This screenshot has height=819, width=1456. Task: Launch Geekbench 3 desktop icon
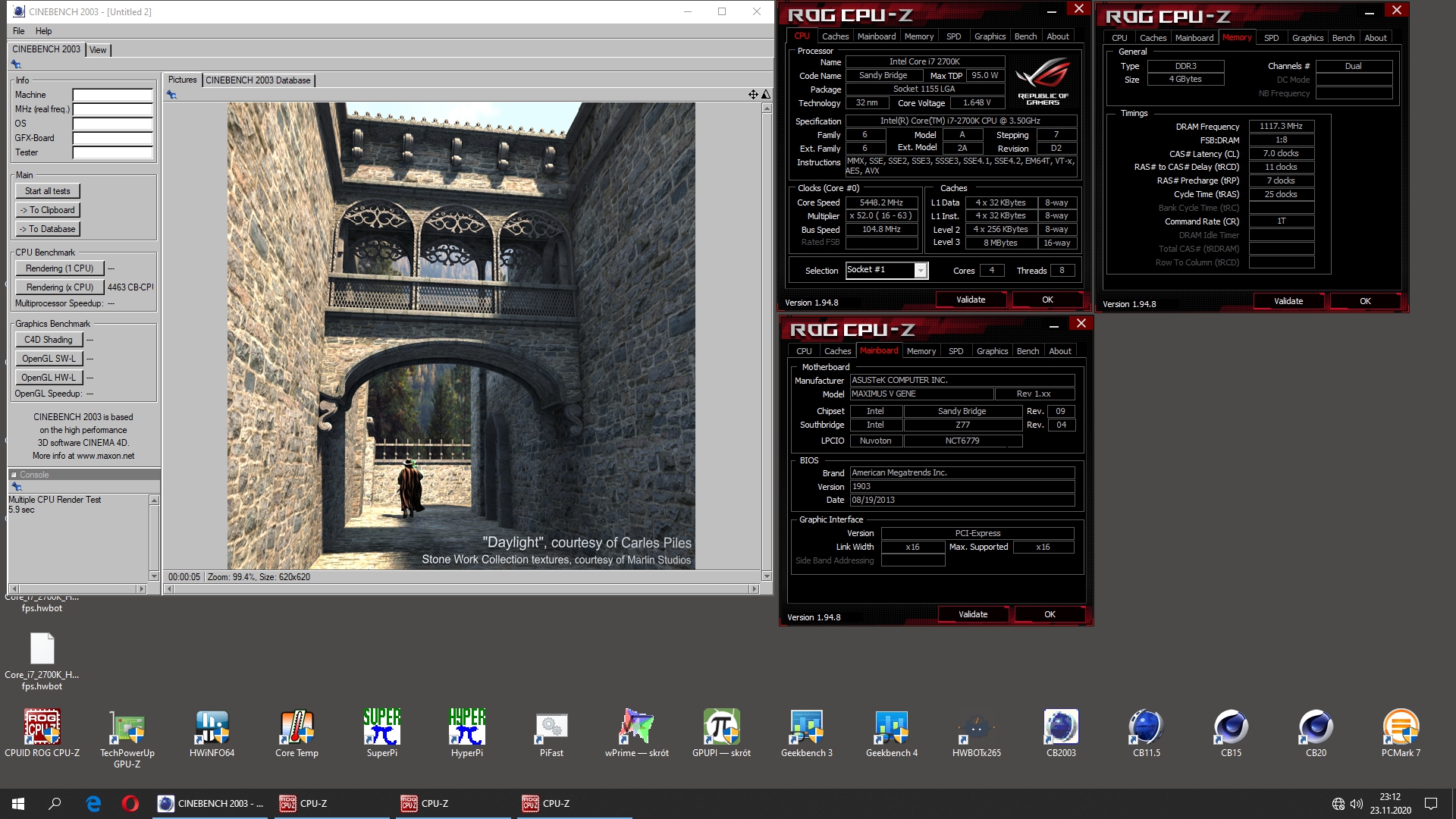(807, 733)
